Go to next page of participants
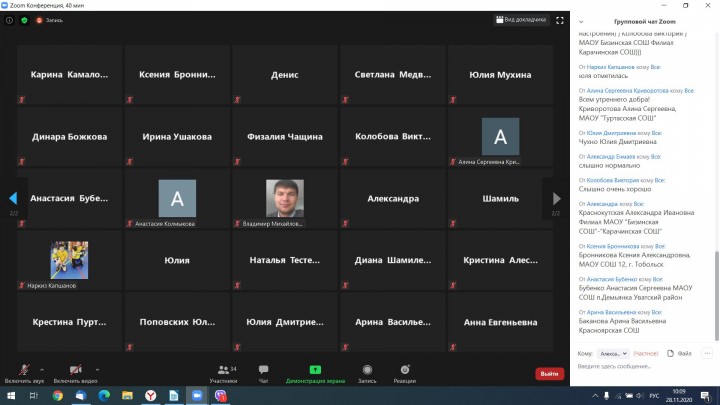The height and width of the screenshot is (405, 720). point(557,198)
